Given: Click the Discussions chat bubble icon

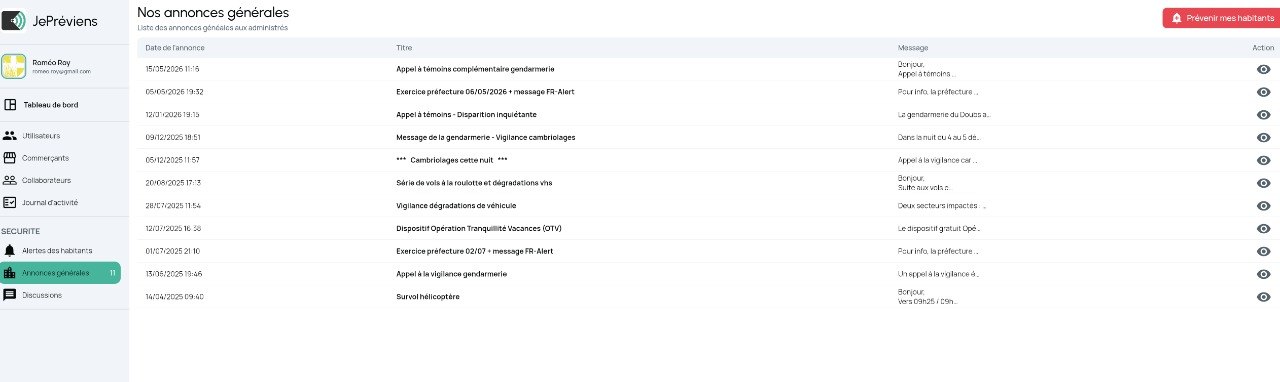Looking at the screenshot, I should 10,295.
